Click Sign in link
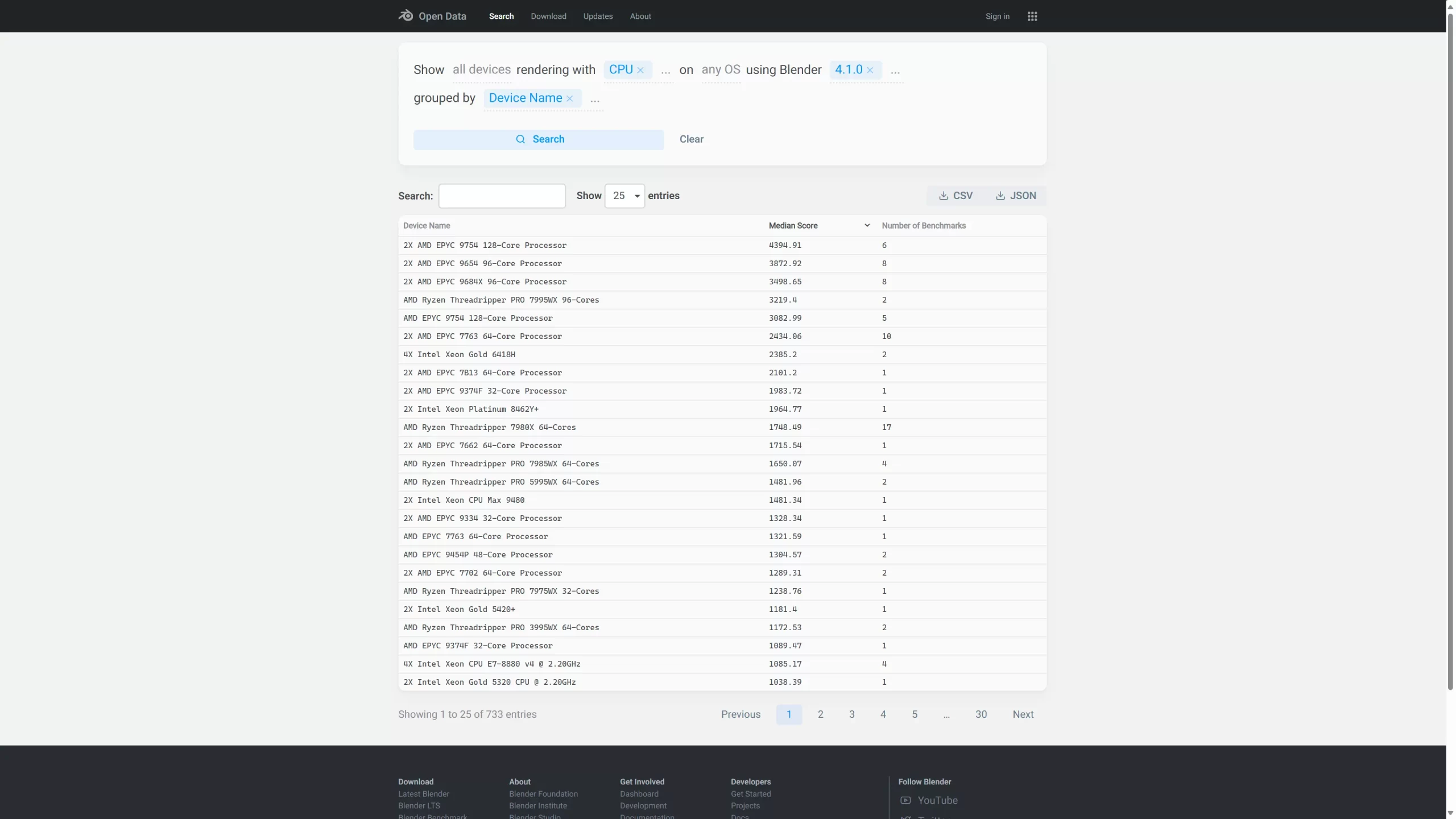Image resolution: width=1456 pixels, height=819 pixels. click(x=997, y=16)
